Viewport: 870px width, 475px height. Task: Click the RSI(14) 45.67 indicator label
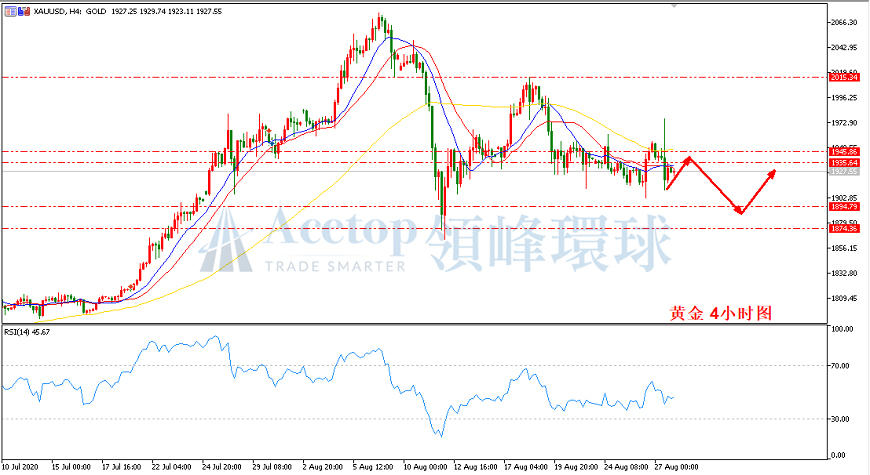(x=27, y=332)
